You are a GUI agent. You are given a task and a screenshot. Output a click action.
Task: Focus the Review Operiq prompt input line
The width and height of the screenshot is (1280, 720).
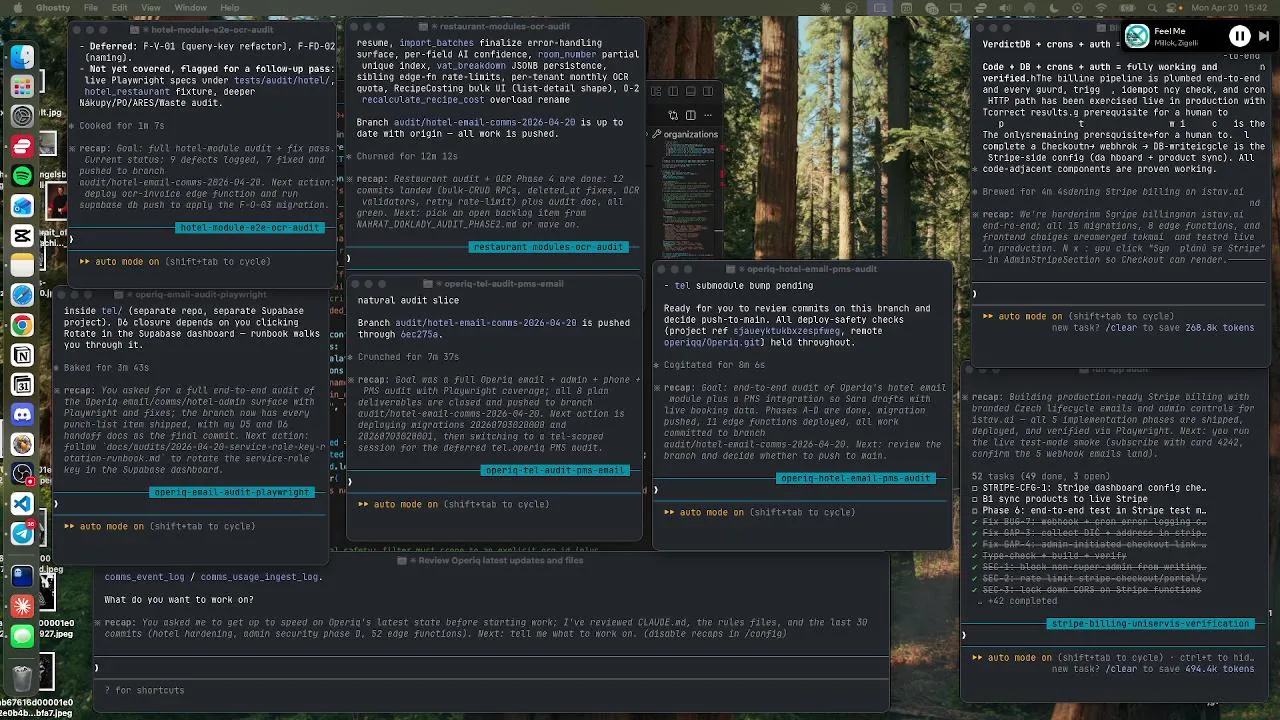tap(490, 668)
